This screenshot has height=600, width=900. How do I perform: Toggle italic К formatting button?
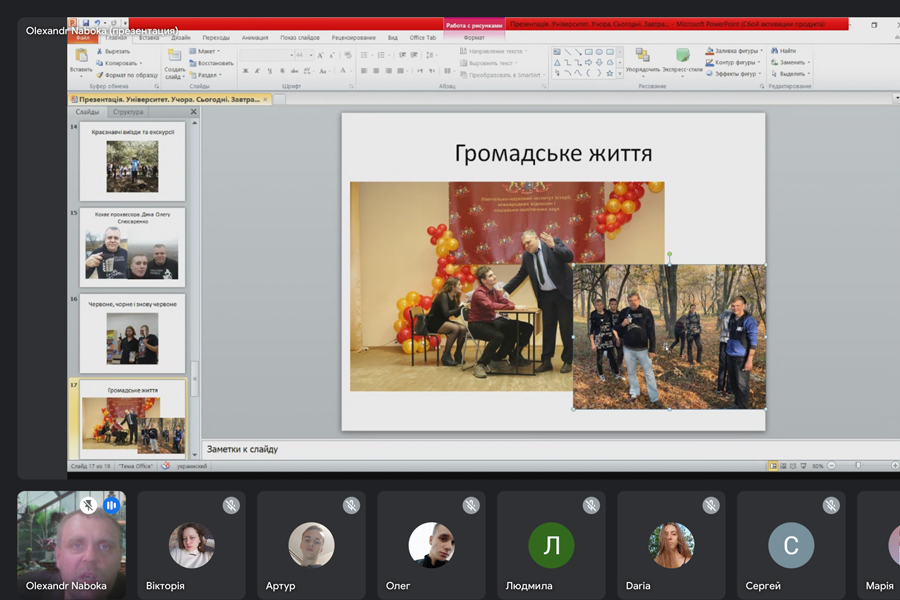pyautogui.click(x=258, y=71)
